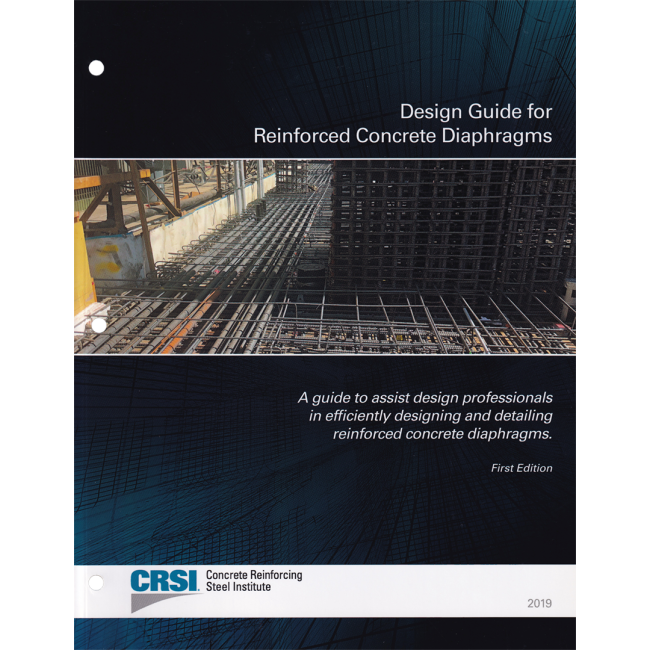The height and width of the screenshot is (650, 650).
Task: Click the "Design Guide for" title line
Action: click(x=476, y=112)
